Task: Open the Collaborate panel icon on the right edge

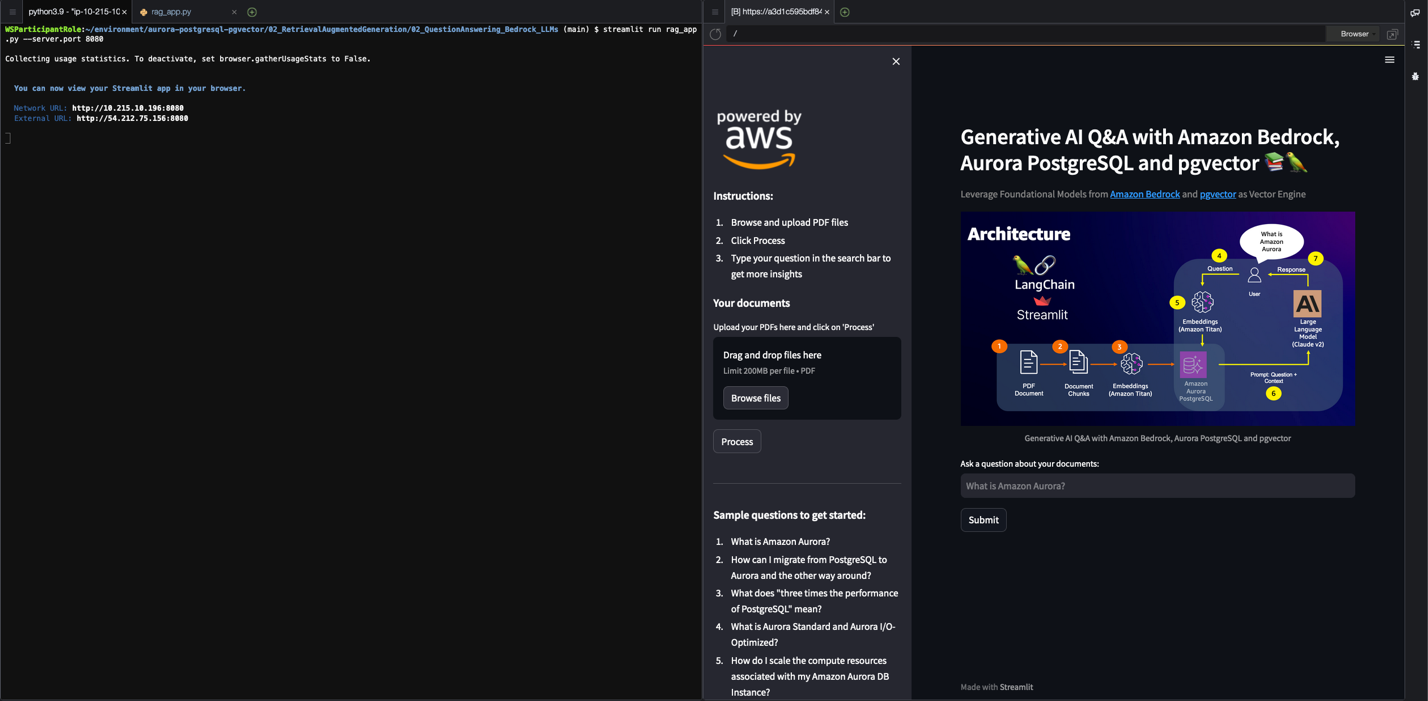Action: [x=1416, y=12]
